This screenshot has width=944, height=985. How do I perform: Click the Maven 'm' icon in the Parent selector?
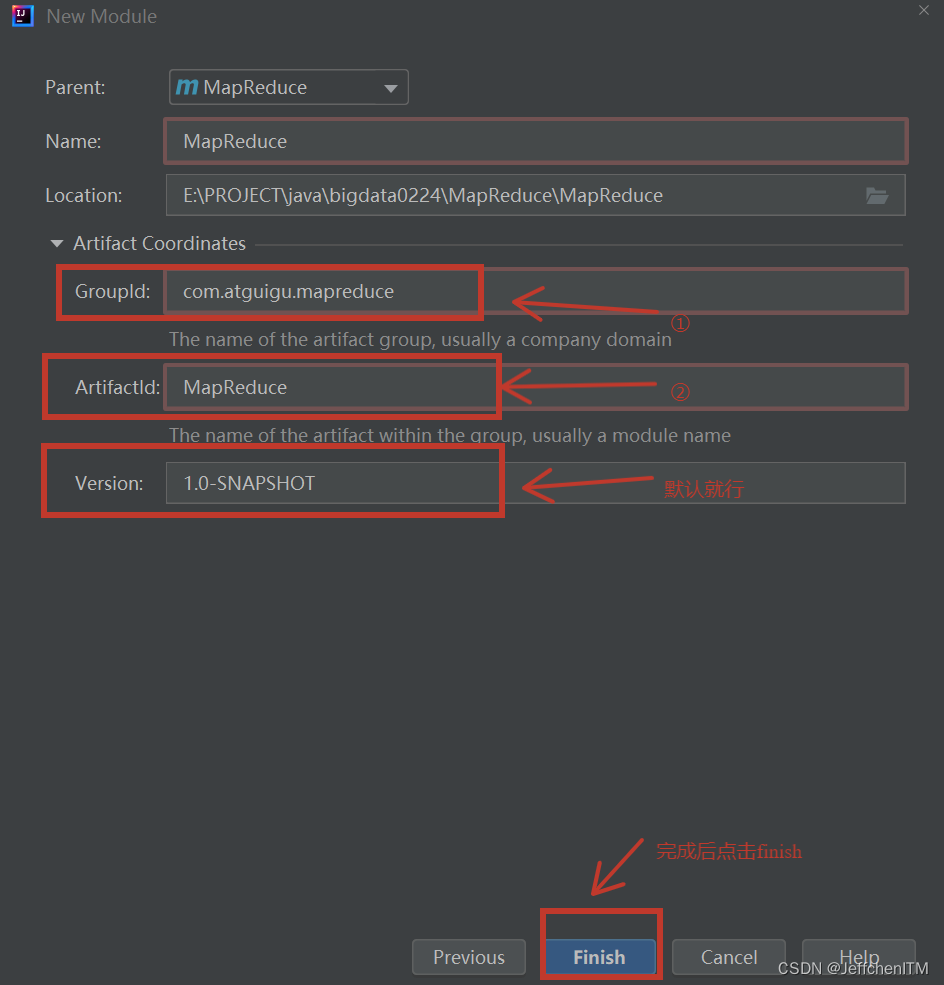pyautogui.click(x=186, y=88)
